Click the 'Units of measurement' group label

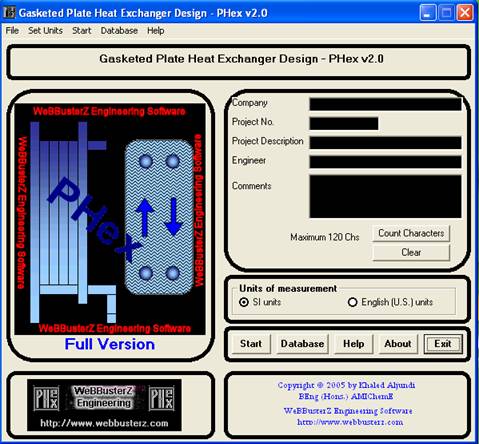[288, 289]
